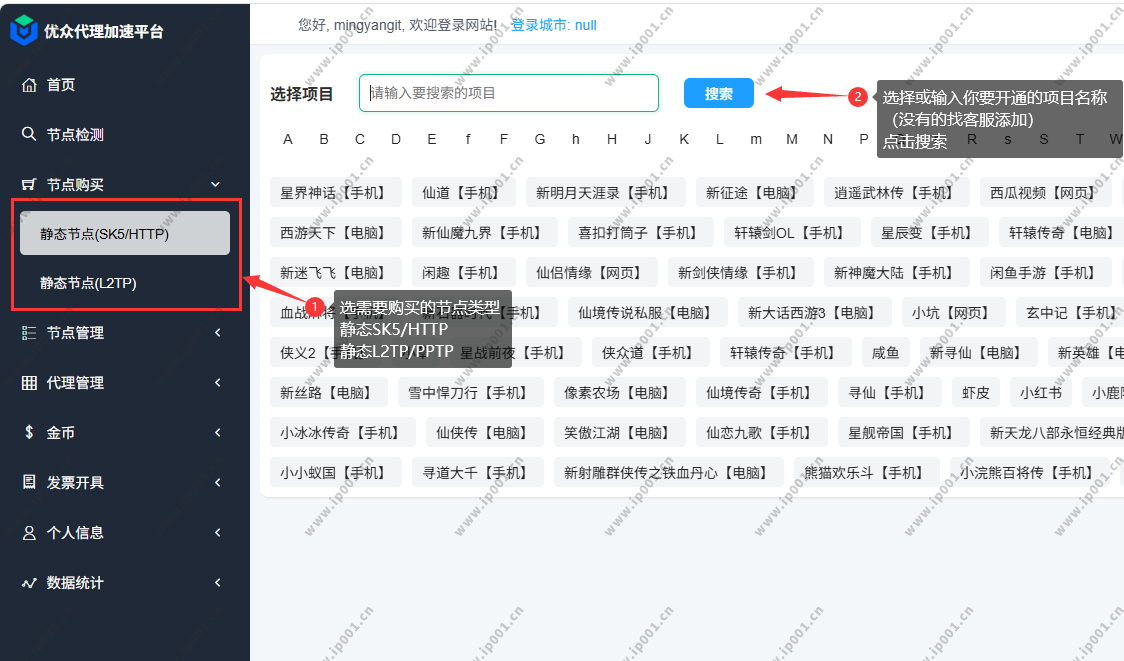The height and width of the screenshot is (661, 1124).
Task: Select project 像素农场【电脑】
Action: click(619, 393)
